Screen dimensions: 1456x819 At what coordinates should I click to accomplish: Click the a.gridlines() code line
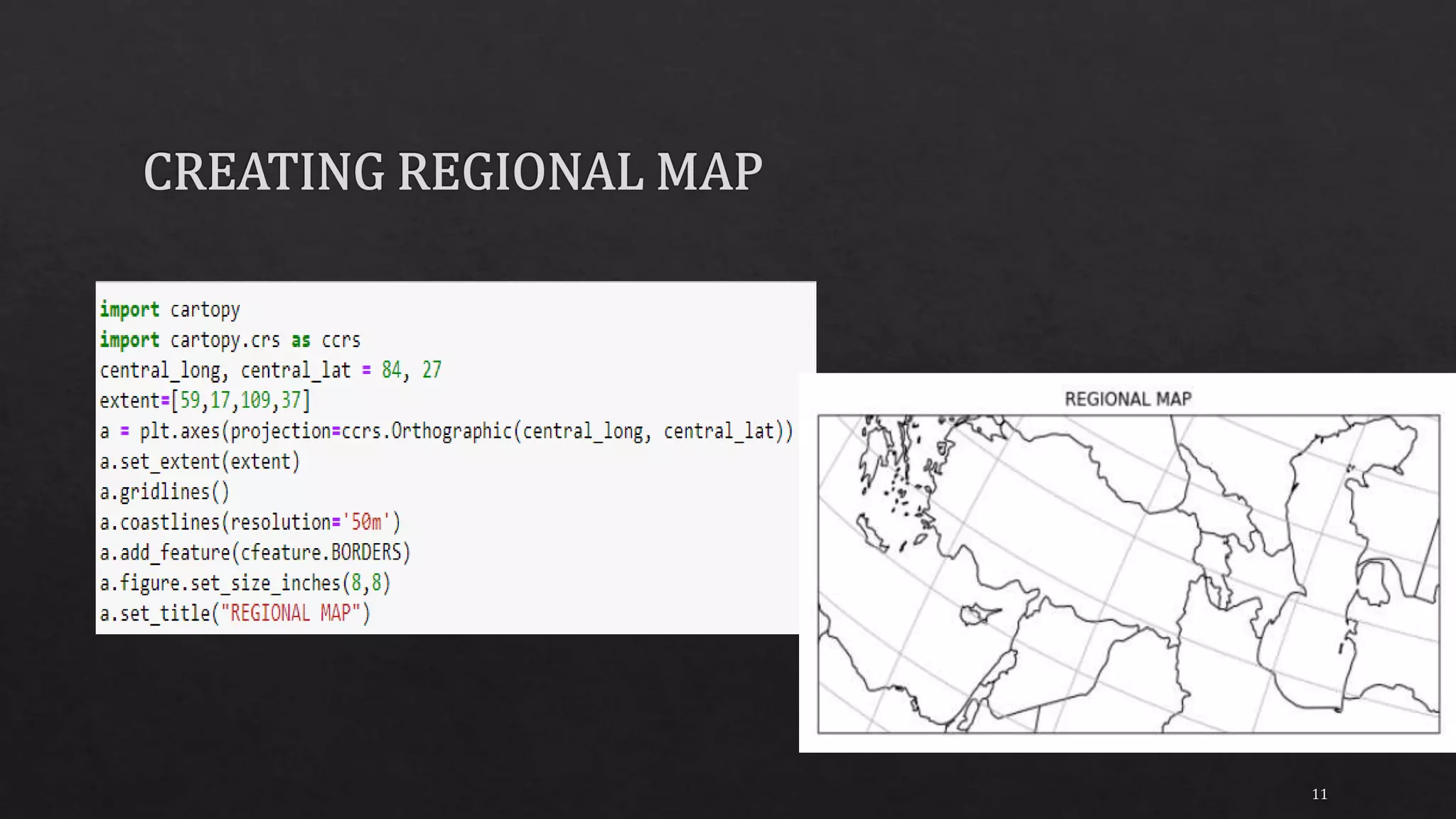coord(164,492)
